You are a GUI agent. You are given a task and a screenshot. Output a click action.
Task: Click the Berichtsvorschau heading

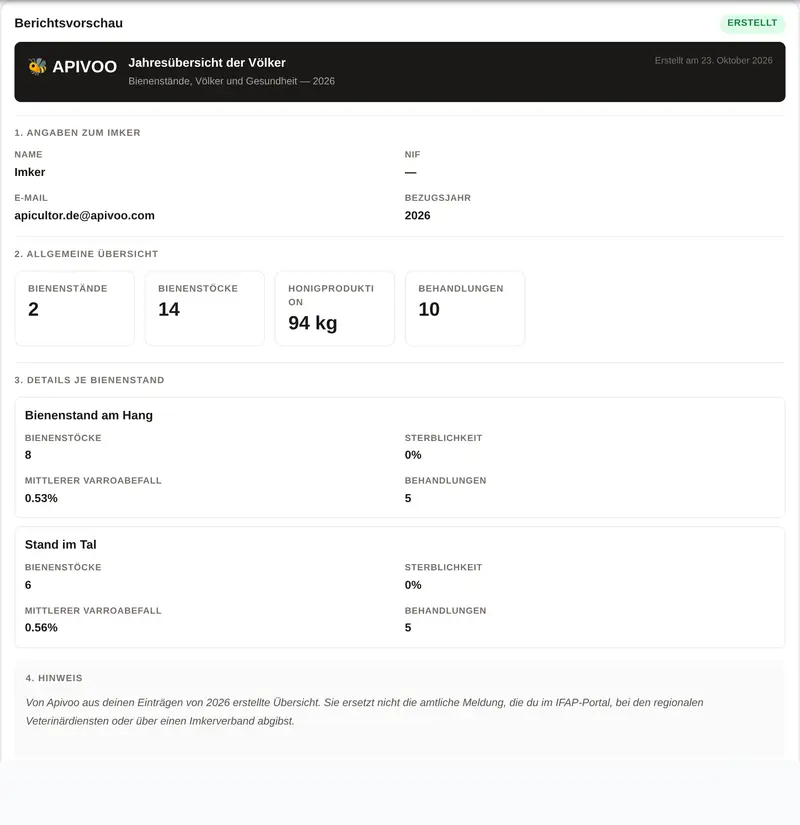click(68, 23)
